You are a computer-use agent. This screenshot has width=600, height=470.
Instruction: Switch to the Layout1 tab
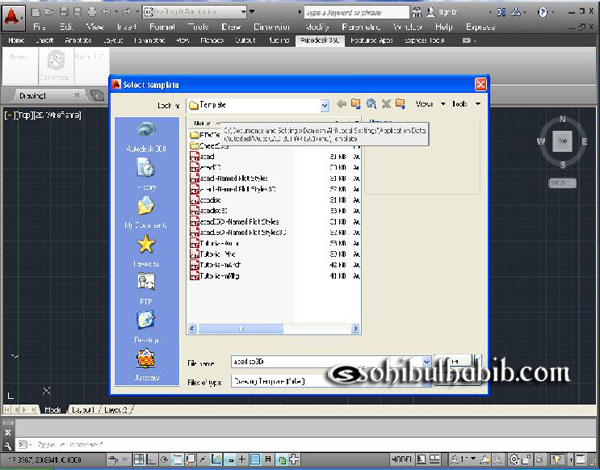(x=83, y=410)
